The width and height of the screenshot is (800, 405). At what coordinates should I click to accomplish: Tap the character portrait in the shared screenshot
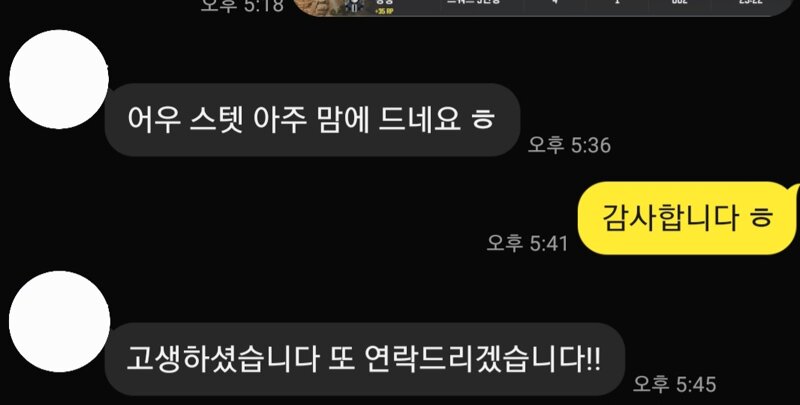point(322,6)
